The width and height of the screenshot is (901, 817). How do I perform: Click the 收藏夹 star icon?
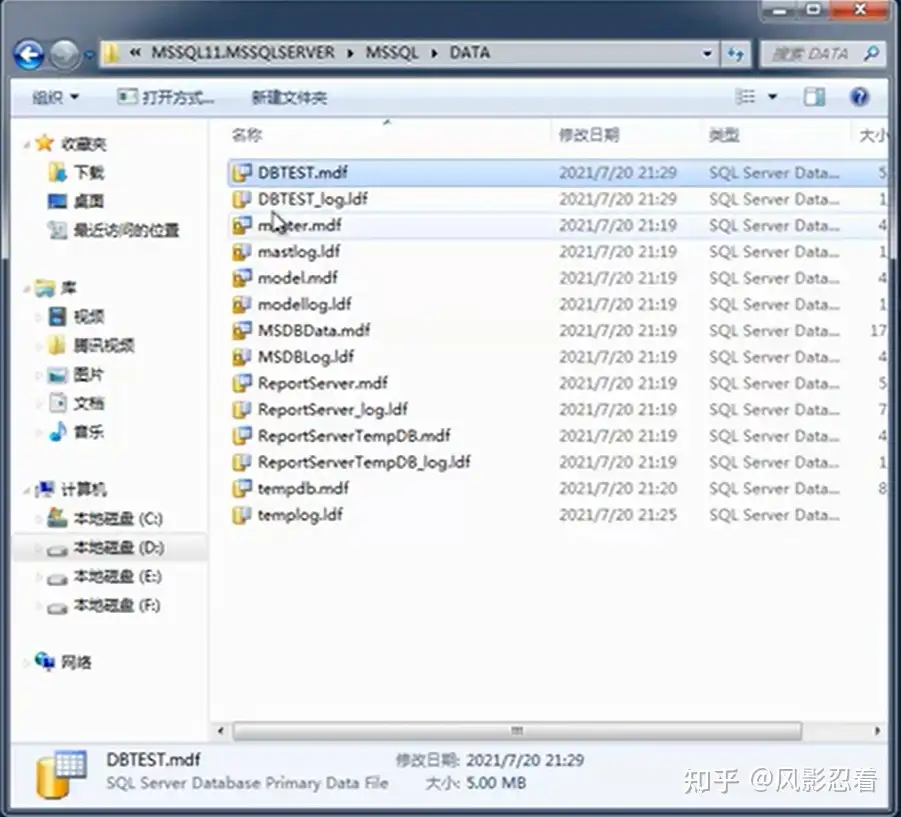coord(44,143)
